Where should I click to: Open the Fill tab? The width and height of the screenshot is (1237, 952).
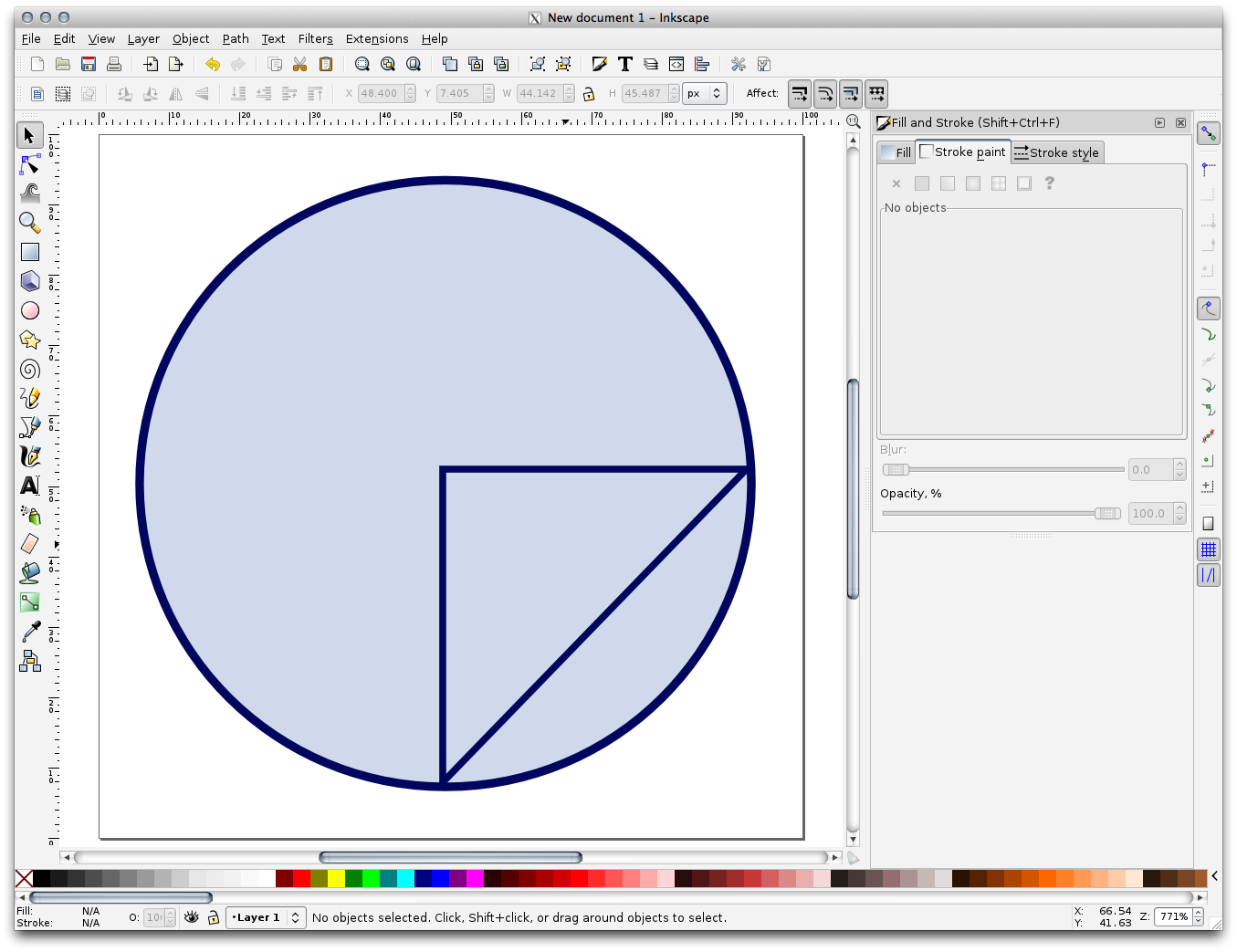tap(896, 152)
